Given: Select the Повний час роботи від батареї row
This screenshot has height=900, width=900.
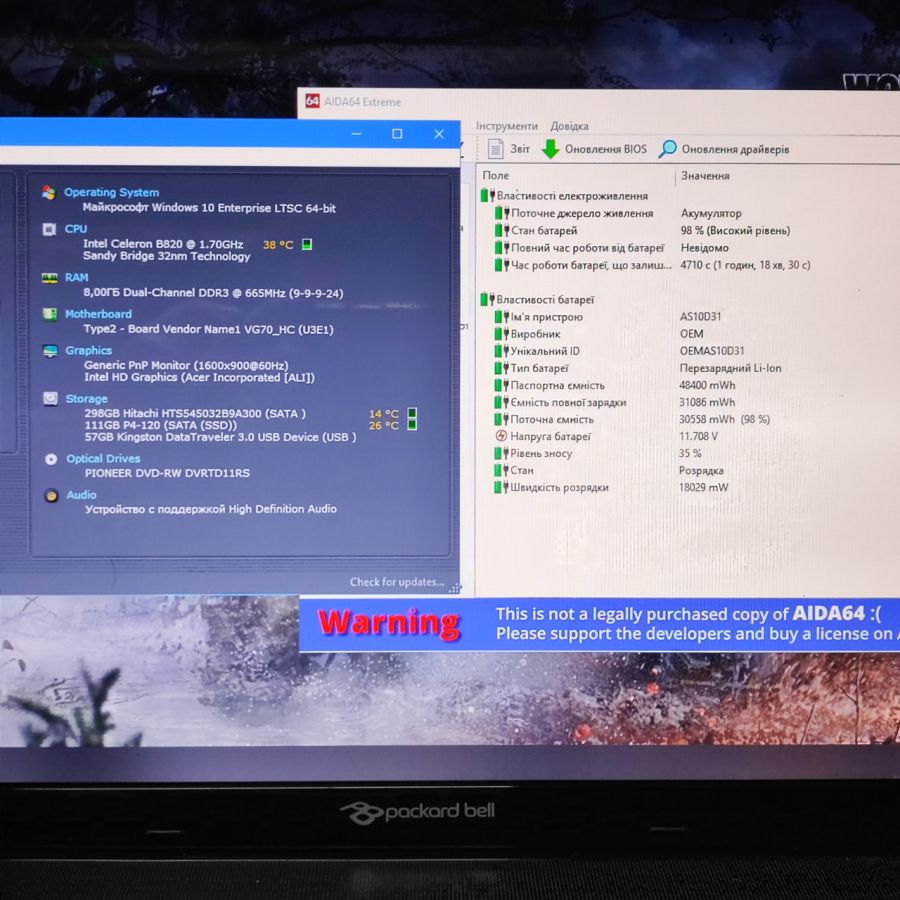Looking at the screenshot, I should coord(612,248).
